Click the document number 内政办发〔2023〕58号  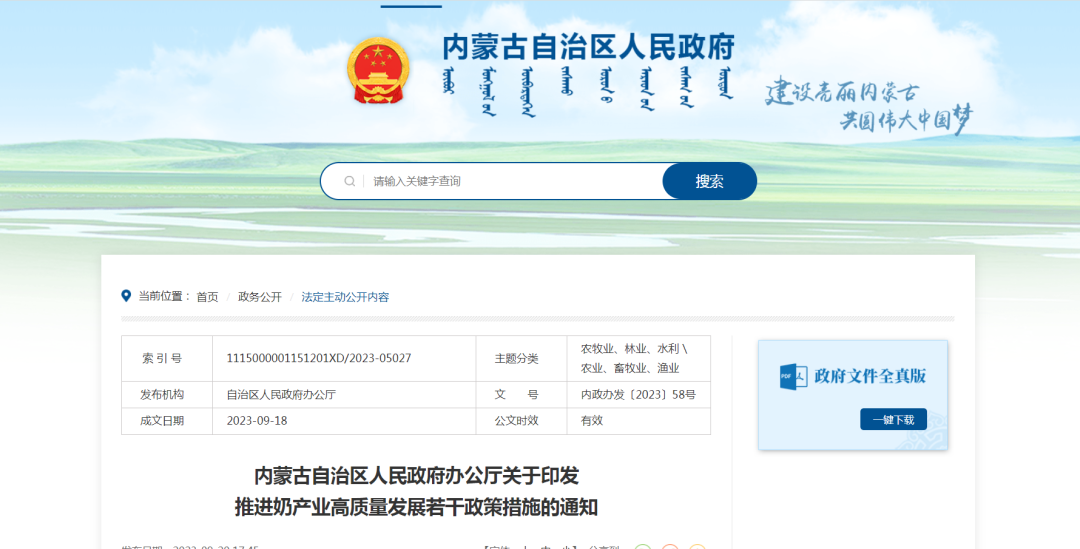point(638,395)
